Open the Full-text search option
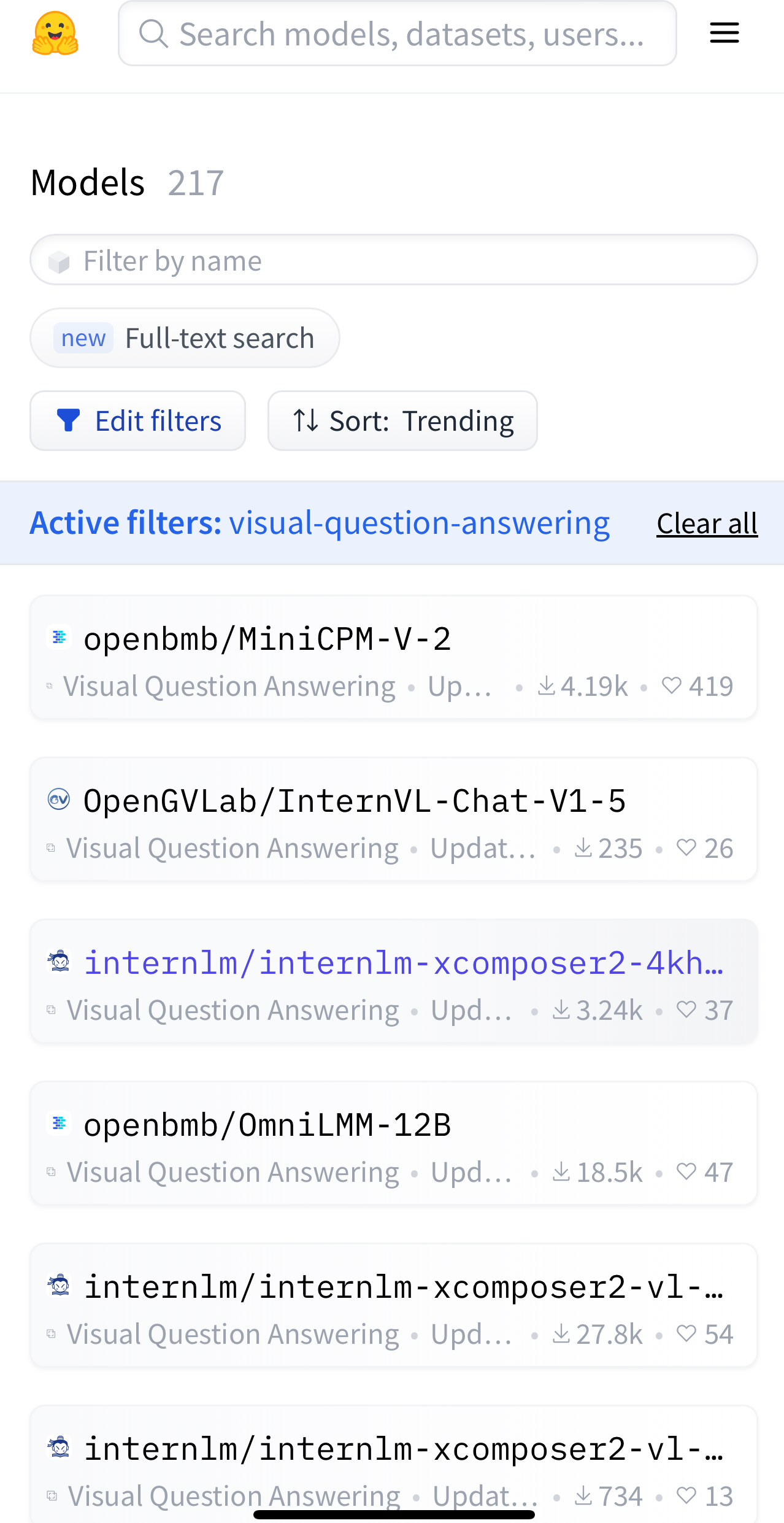784x1523 pixels. click(x=185, y=338)
